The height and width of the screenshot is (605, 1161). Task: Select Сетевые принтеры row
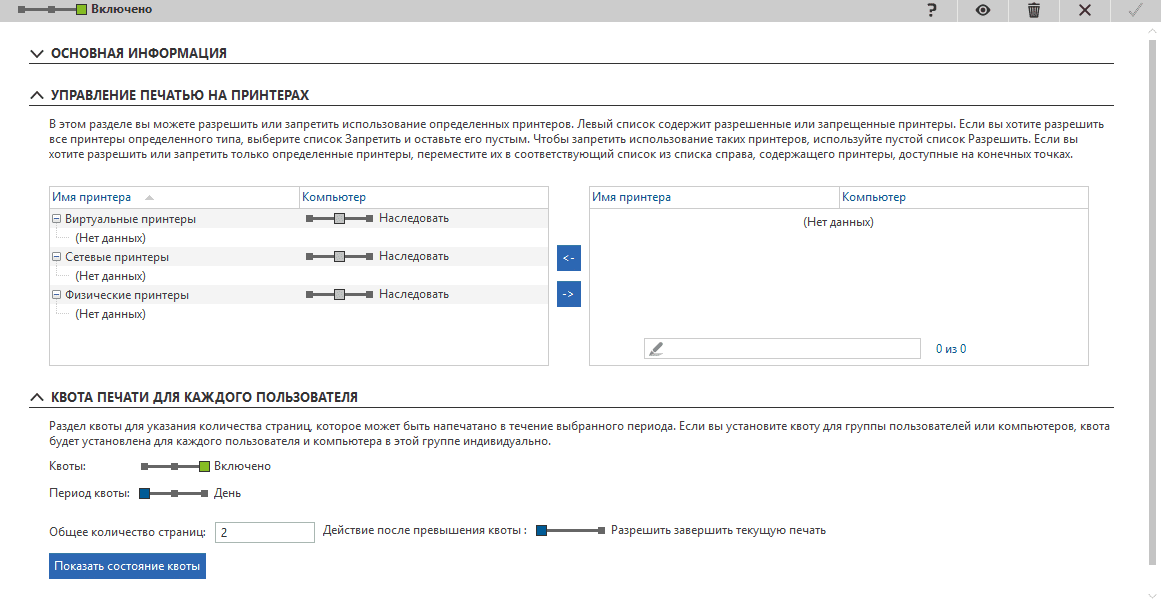pyautogui.click(x=298, y=256)
